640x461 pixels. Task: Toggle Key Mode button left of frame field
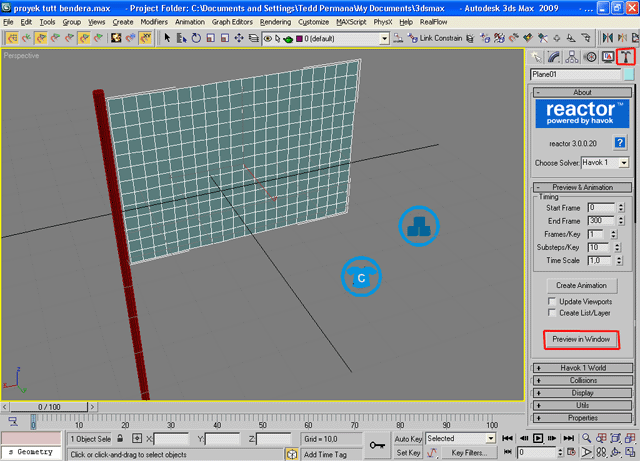click(x=507, y=452)
